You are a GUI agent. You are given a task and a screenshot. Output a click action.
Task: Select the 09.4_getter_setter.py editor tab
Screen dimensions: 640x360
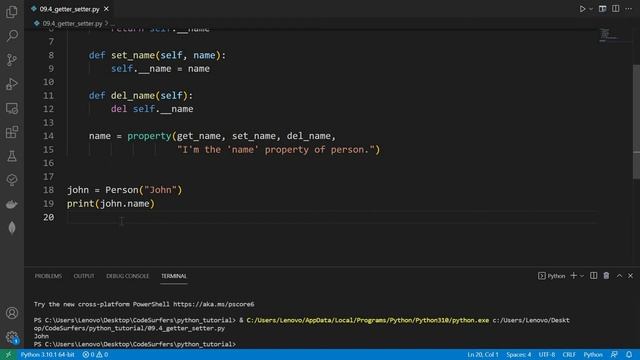click(70, 9)
